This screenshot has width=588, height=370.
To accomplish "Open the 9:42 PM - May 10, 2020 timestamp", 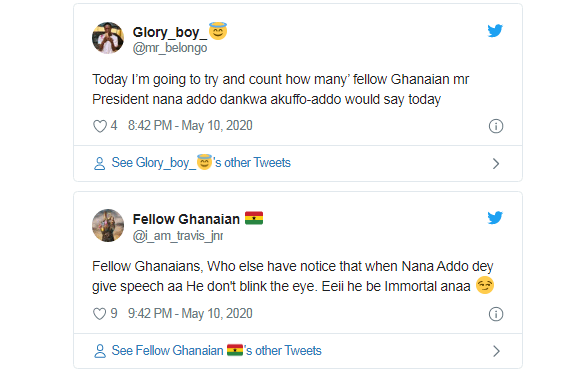I will (190, 313).
